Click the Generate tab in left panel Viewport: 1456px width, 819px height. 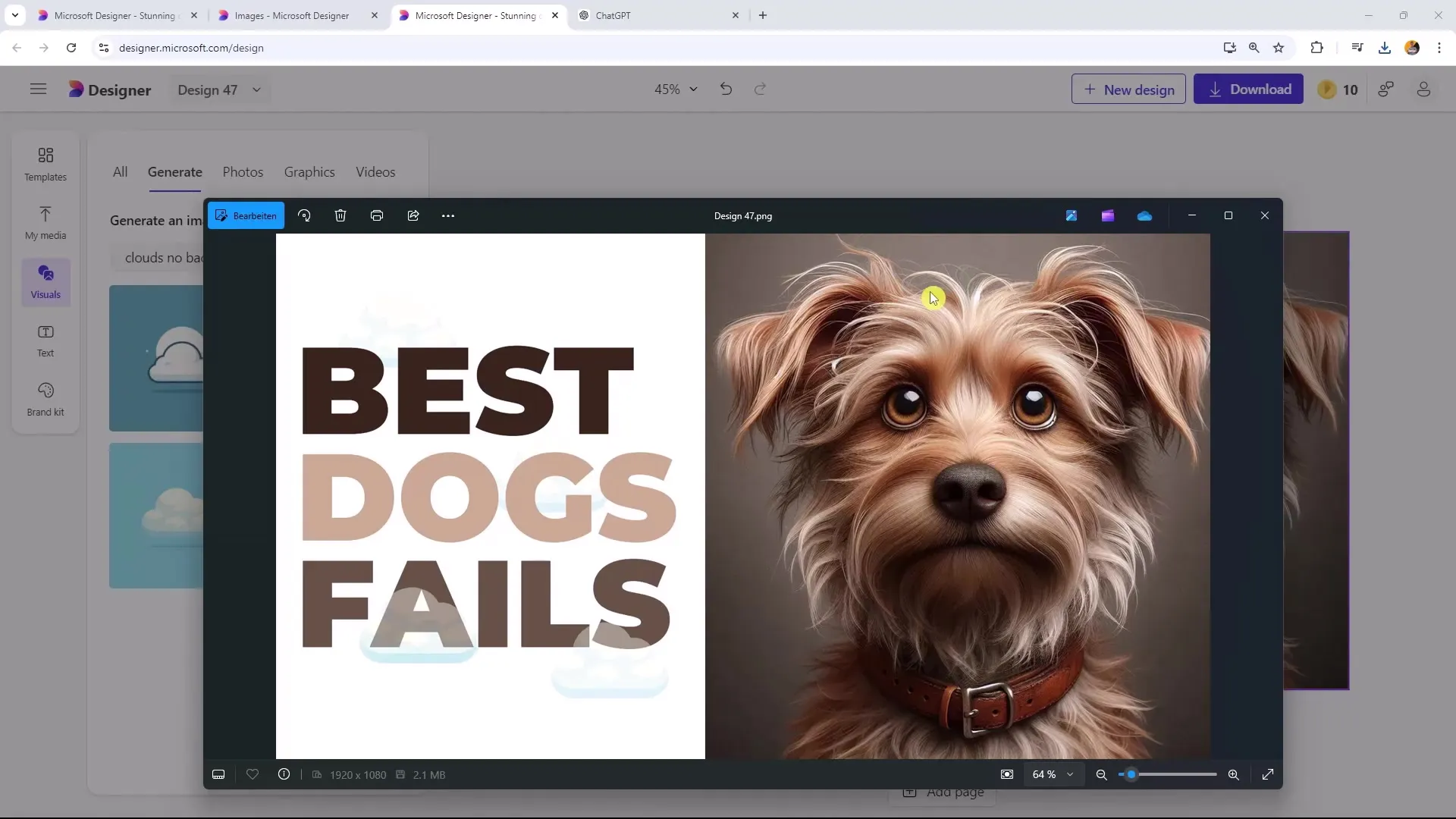[174, 171]
